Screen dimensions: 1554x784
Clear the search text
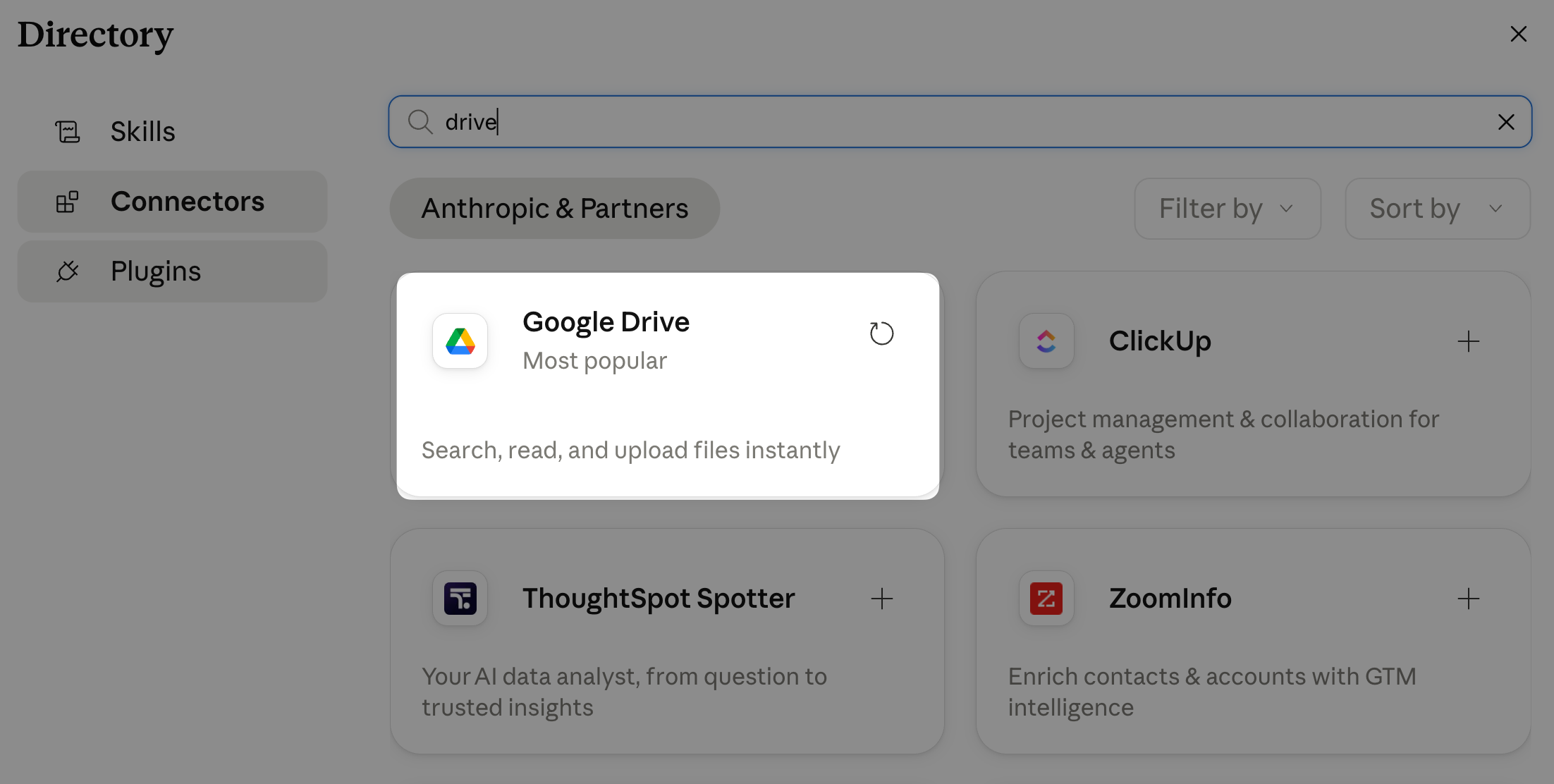coord(1506,122)
